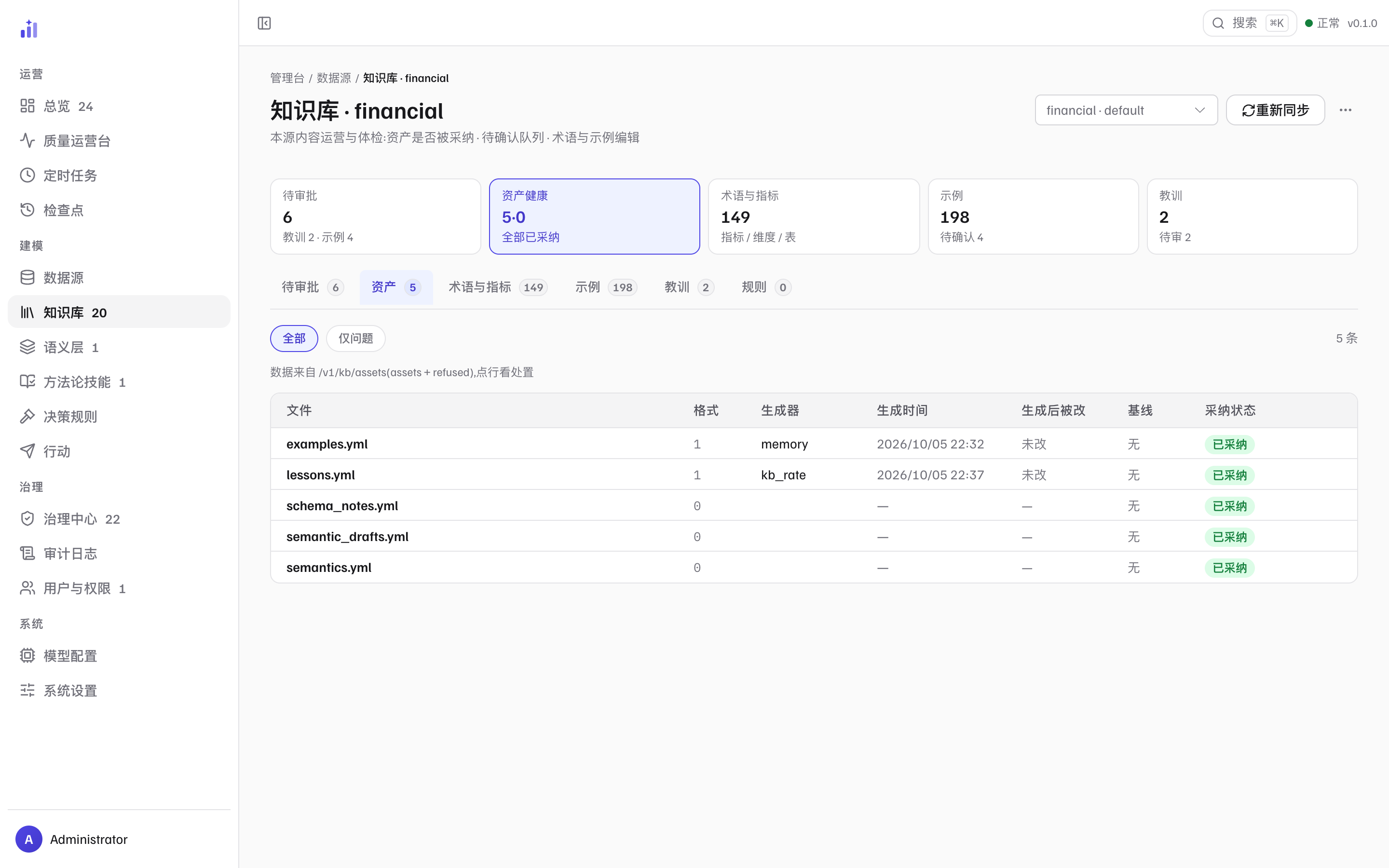Go to 管理台 breadcrumb link
Viewport: 1389px width, 868px height.
[x=287, y=78]
